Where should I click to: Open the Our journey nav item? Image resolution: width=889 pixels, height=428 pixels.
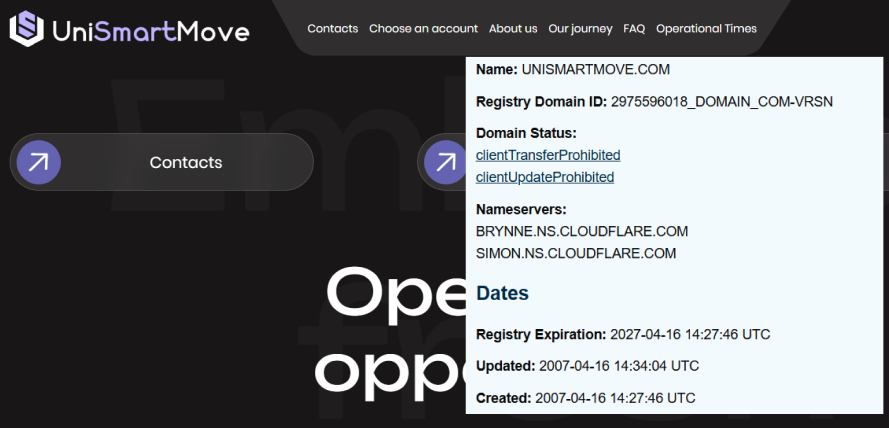580,29
